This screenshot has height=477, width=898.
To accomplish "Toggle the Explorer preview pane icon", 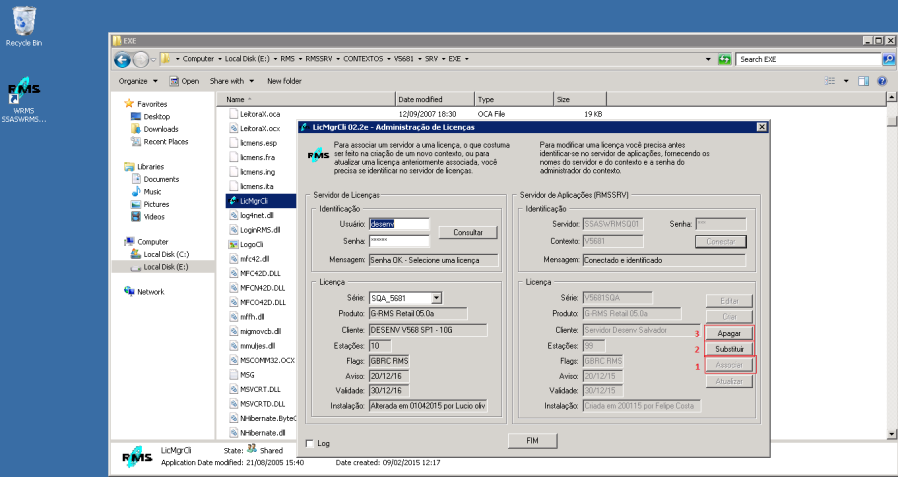I will click(x=864, y=81).
